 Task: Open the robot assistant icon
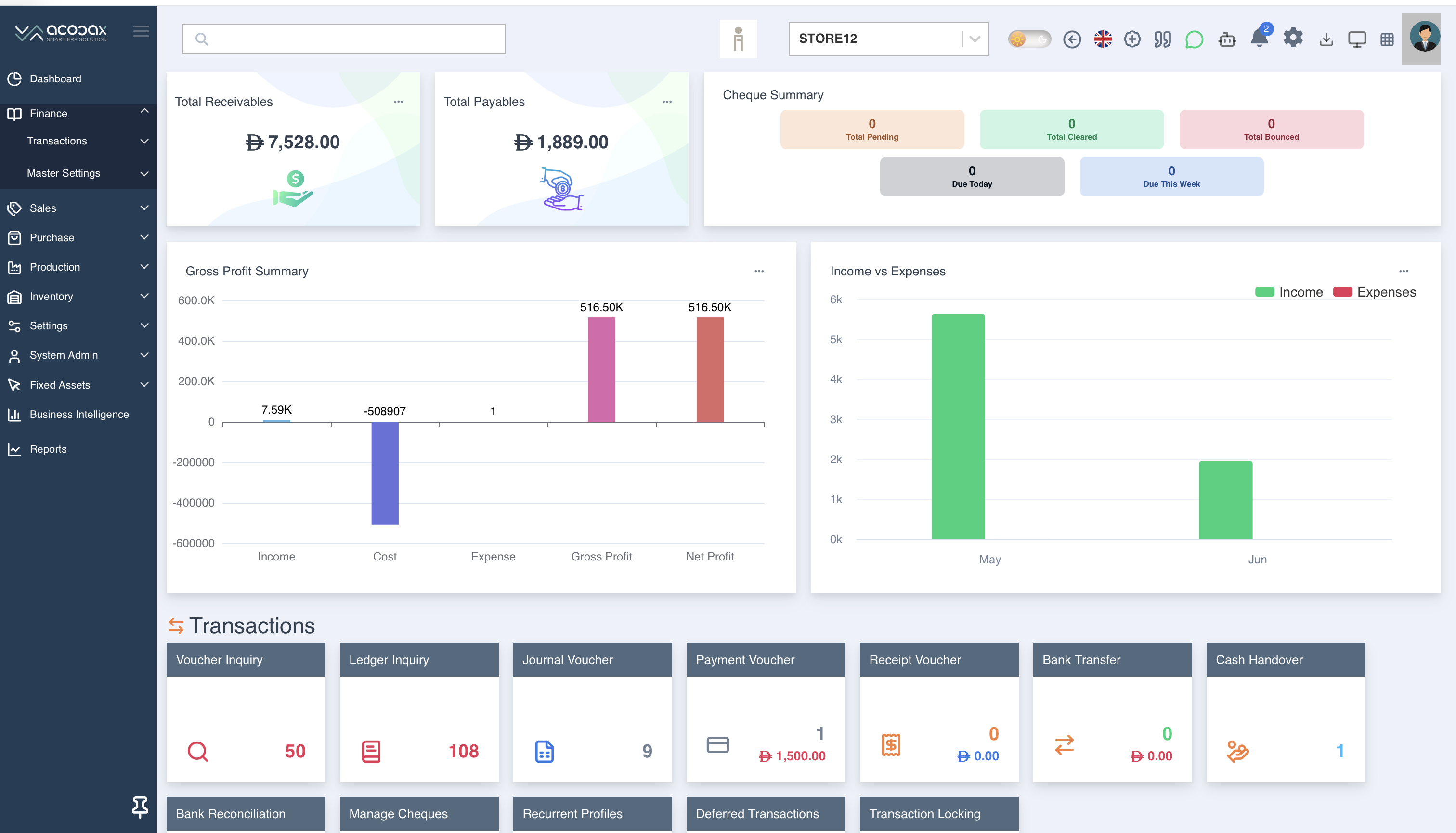coord(1227,39)
